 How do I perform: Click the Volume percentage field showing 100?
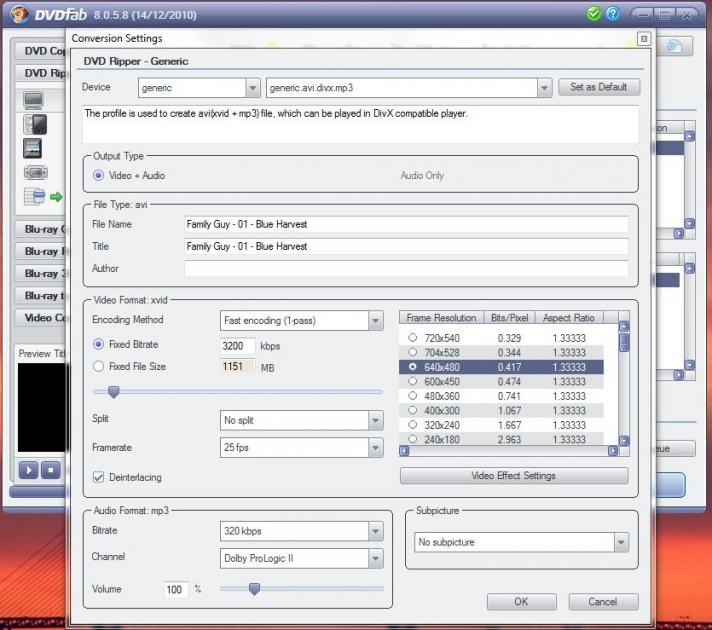[175, 590]
